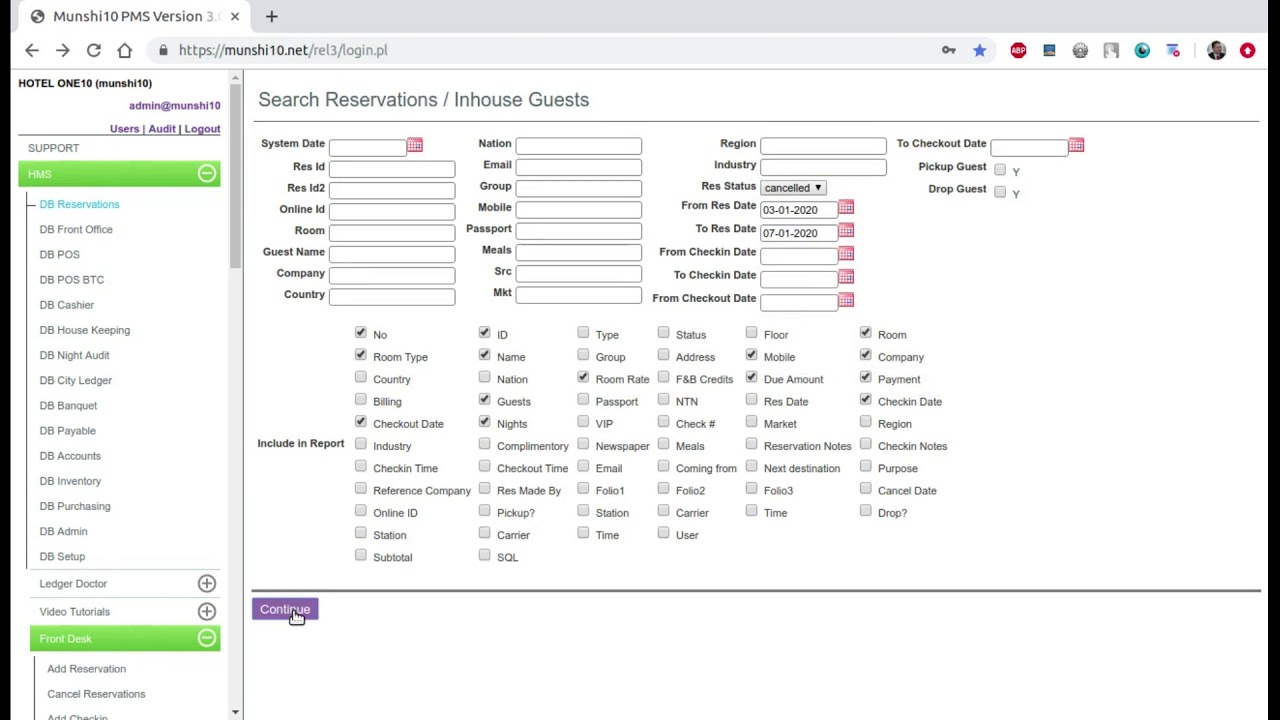The image size is (1280, 720).
Task: Enable the Status column checkbox
Action: (x=663, y=332)
